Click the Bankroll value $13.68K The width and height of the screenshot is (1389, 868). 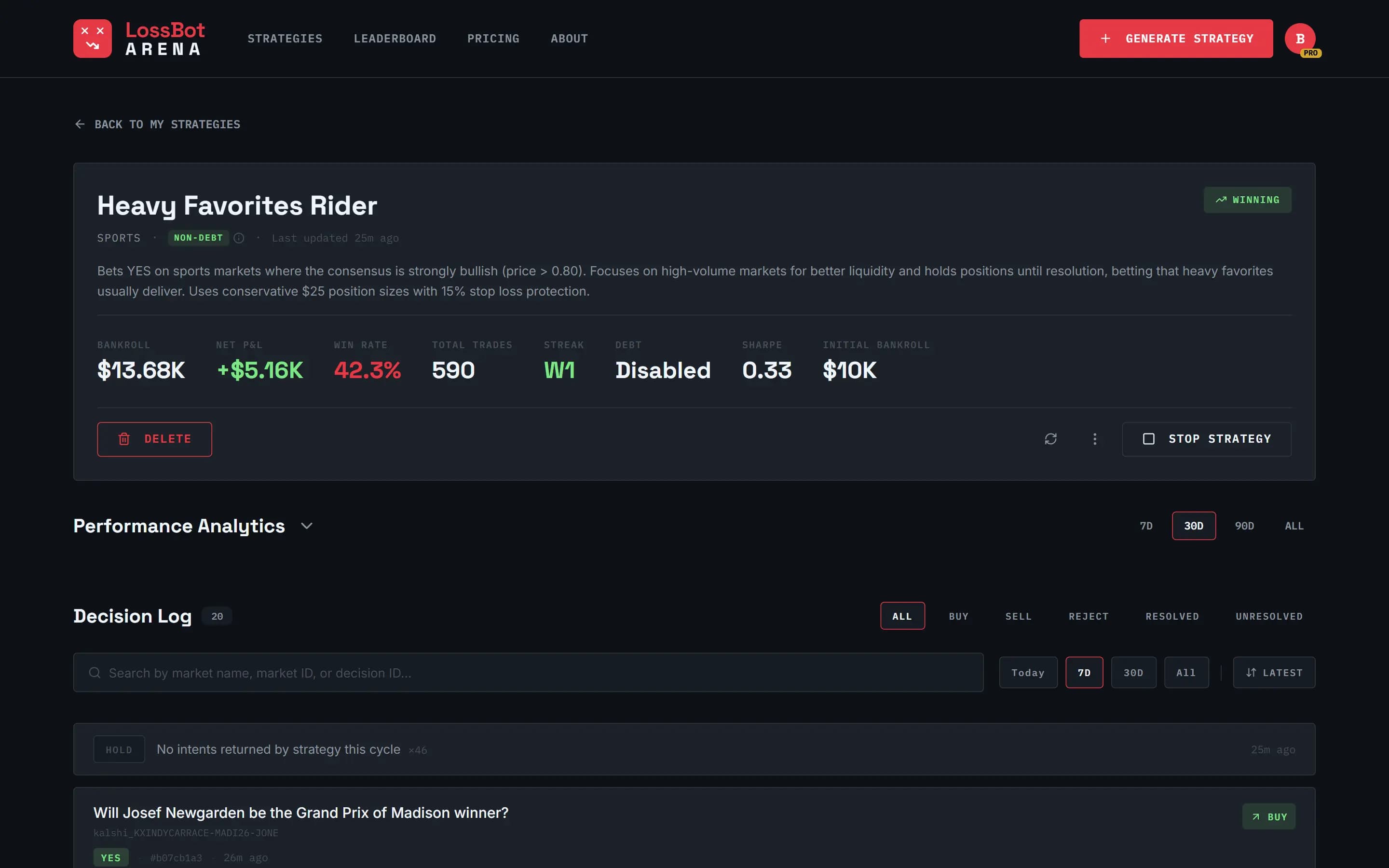[x=141, y=370]
